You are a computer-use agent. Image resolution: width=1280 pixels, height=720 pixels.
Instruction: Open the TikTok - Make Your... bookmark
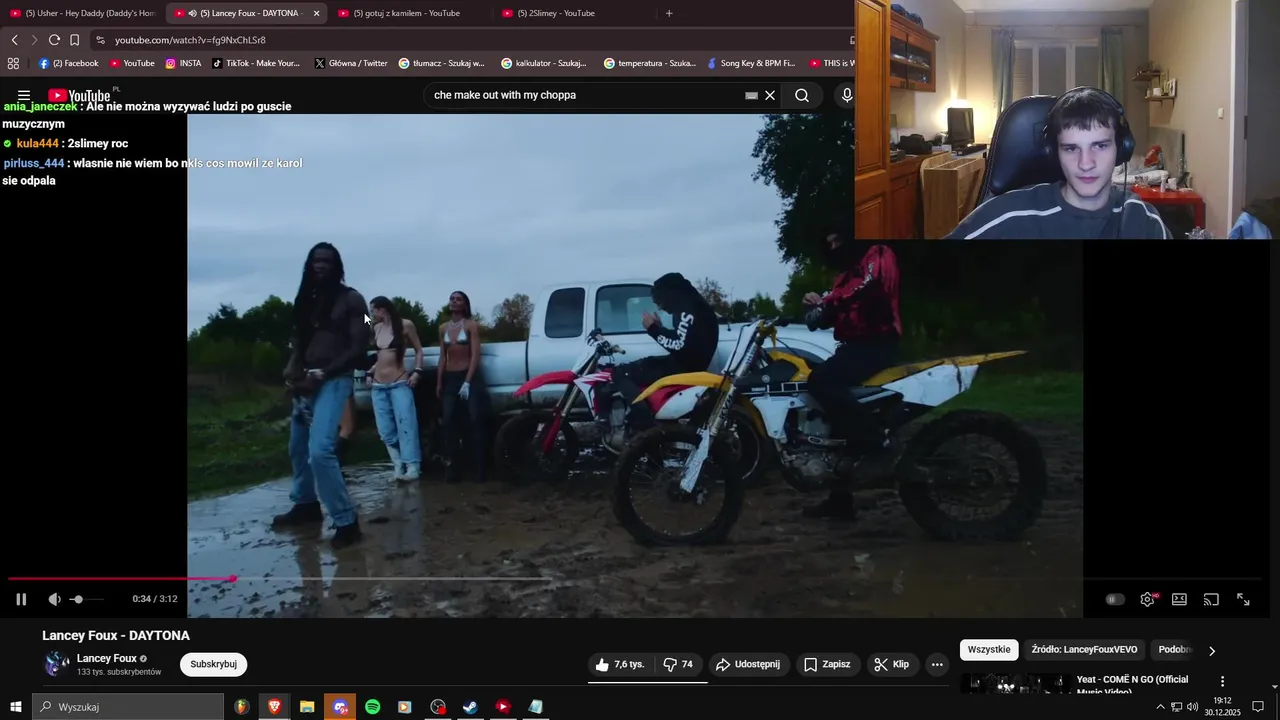click(x=255, y=63)
